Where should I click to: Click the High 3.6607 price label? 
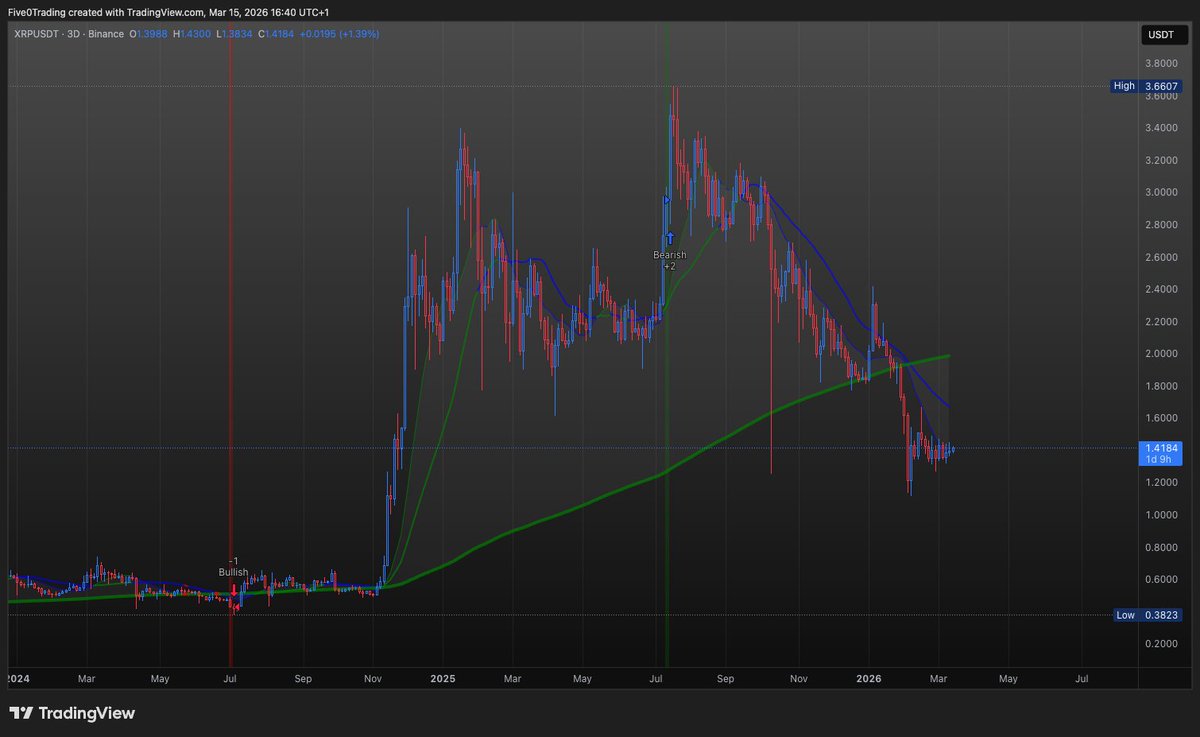point(1147,86)
